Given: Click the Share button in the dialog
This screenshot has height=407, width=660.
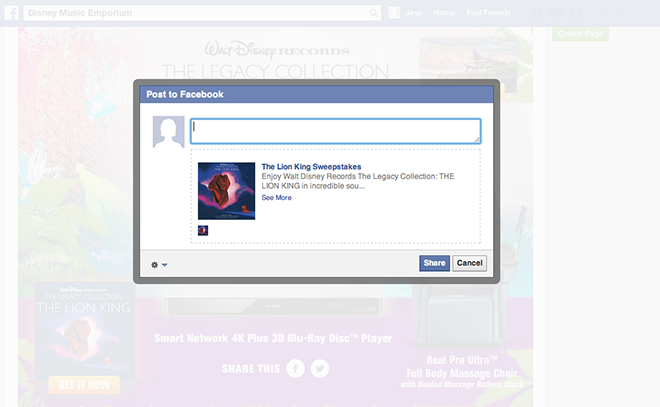Looking at the screenshot, I should coord(434,263).
